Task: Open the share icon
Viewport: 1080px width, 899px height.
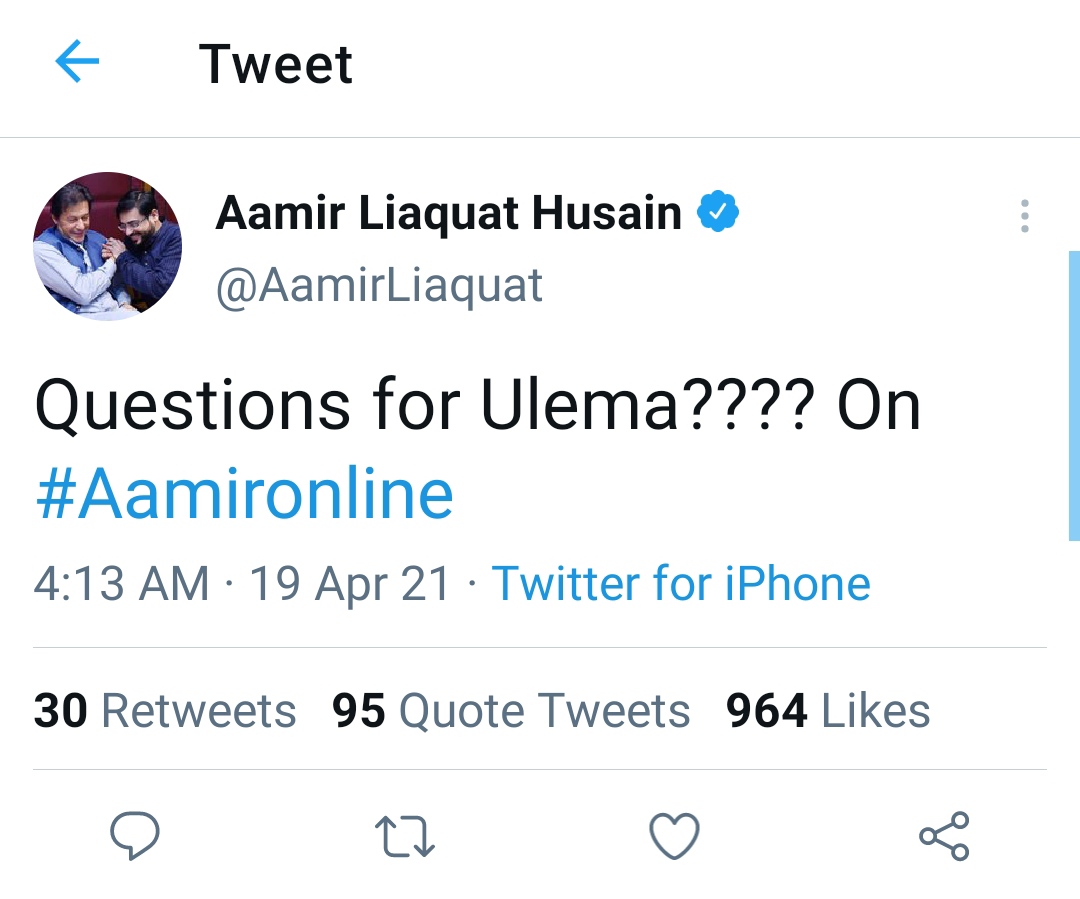Action: tap(944, 836)
